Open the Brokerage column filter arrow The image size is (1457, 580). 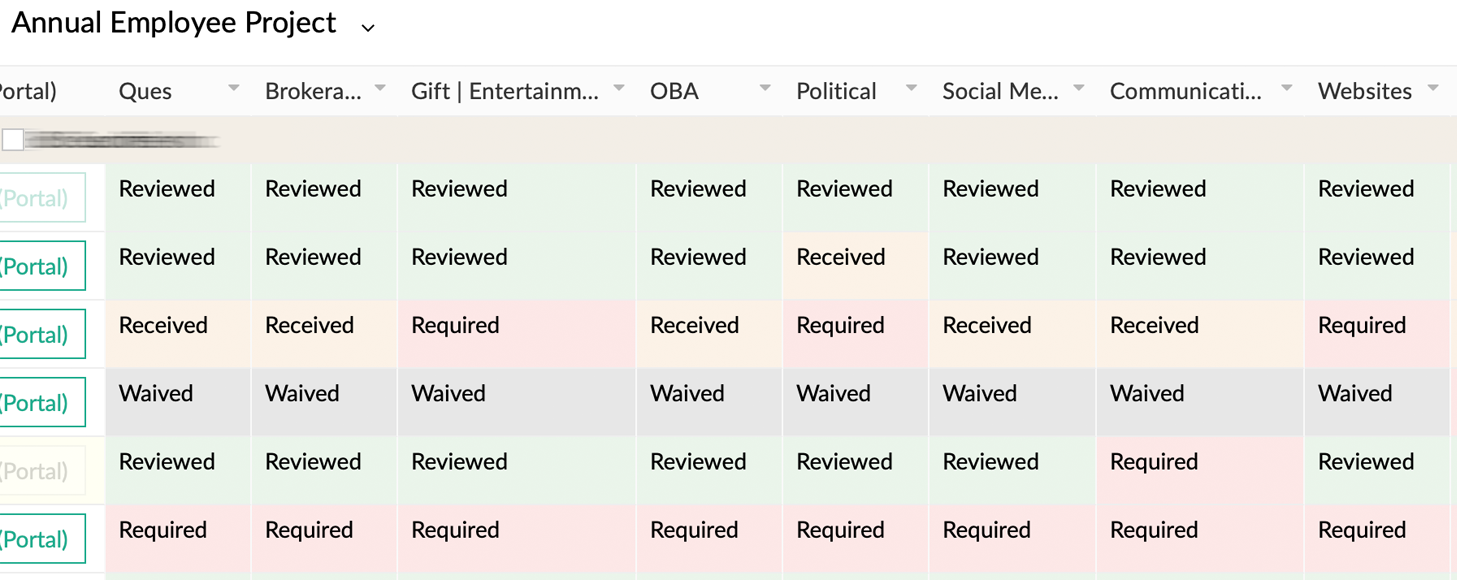tap(380, 89)
